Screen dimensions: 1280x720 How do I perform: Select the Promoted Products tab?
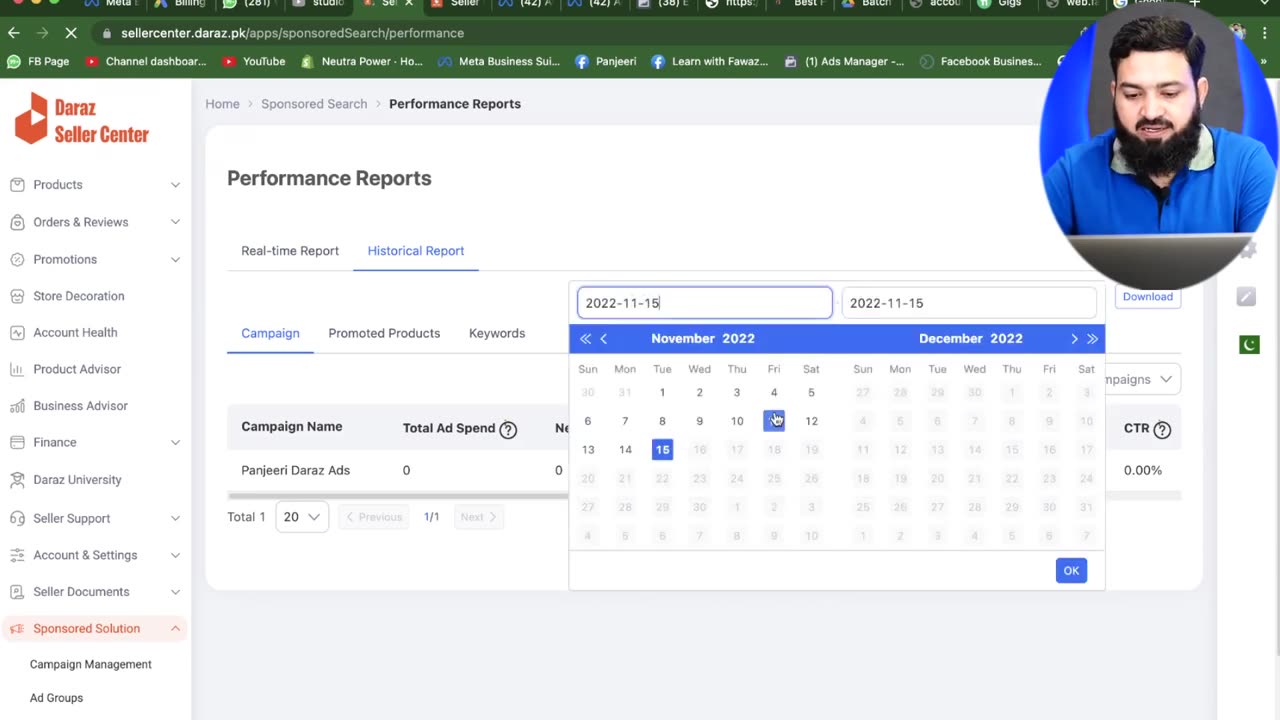coord(384,333)
